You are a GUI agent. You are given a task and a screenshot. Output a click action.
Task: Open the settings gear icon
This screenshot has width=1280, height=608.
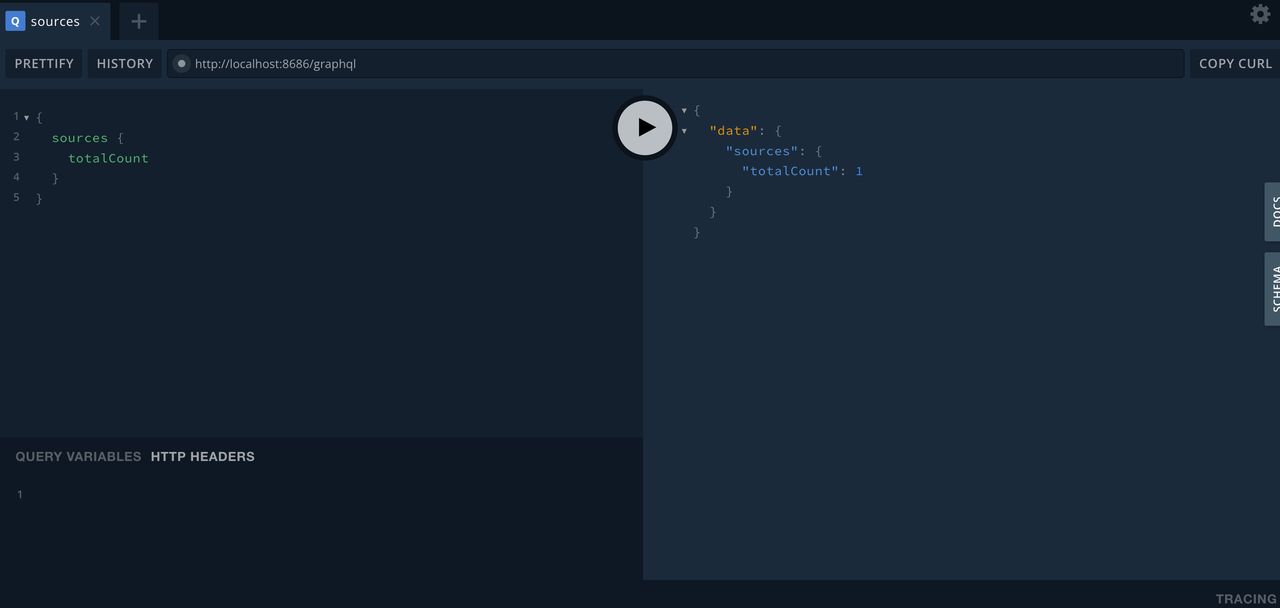(1259, 15)
